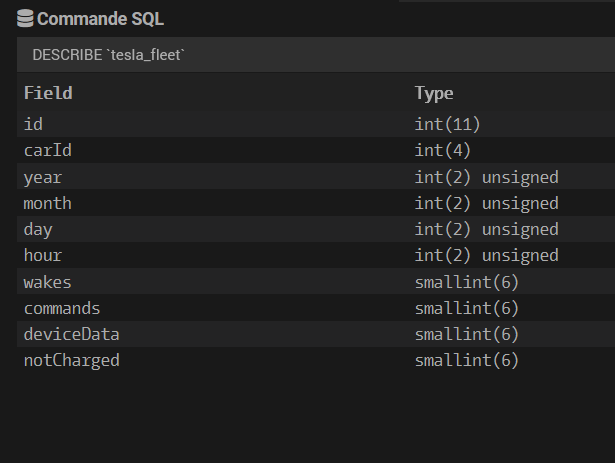Select the hour field cell

43,255
